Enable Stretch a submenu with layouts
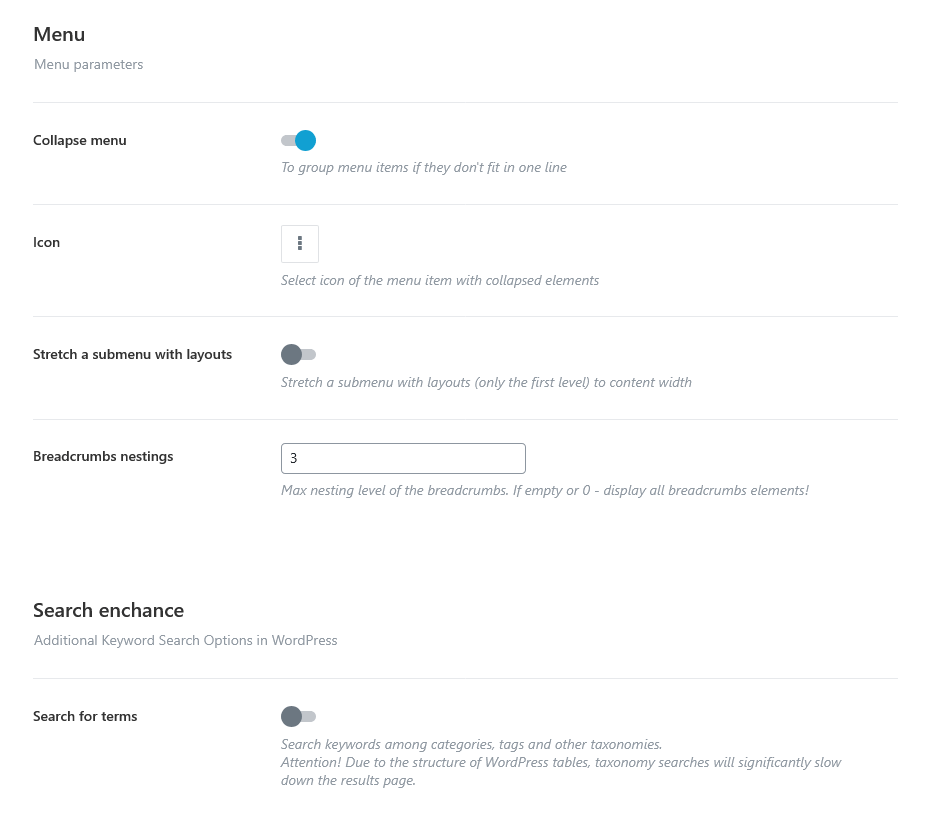This screenshot has width=940, height=813. (299, 354)
